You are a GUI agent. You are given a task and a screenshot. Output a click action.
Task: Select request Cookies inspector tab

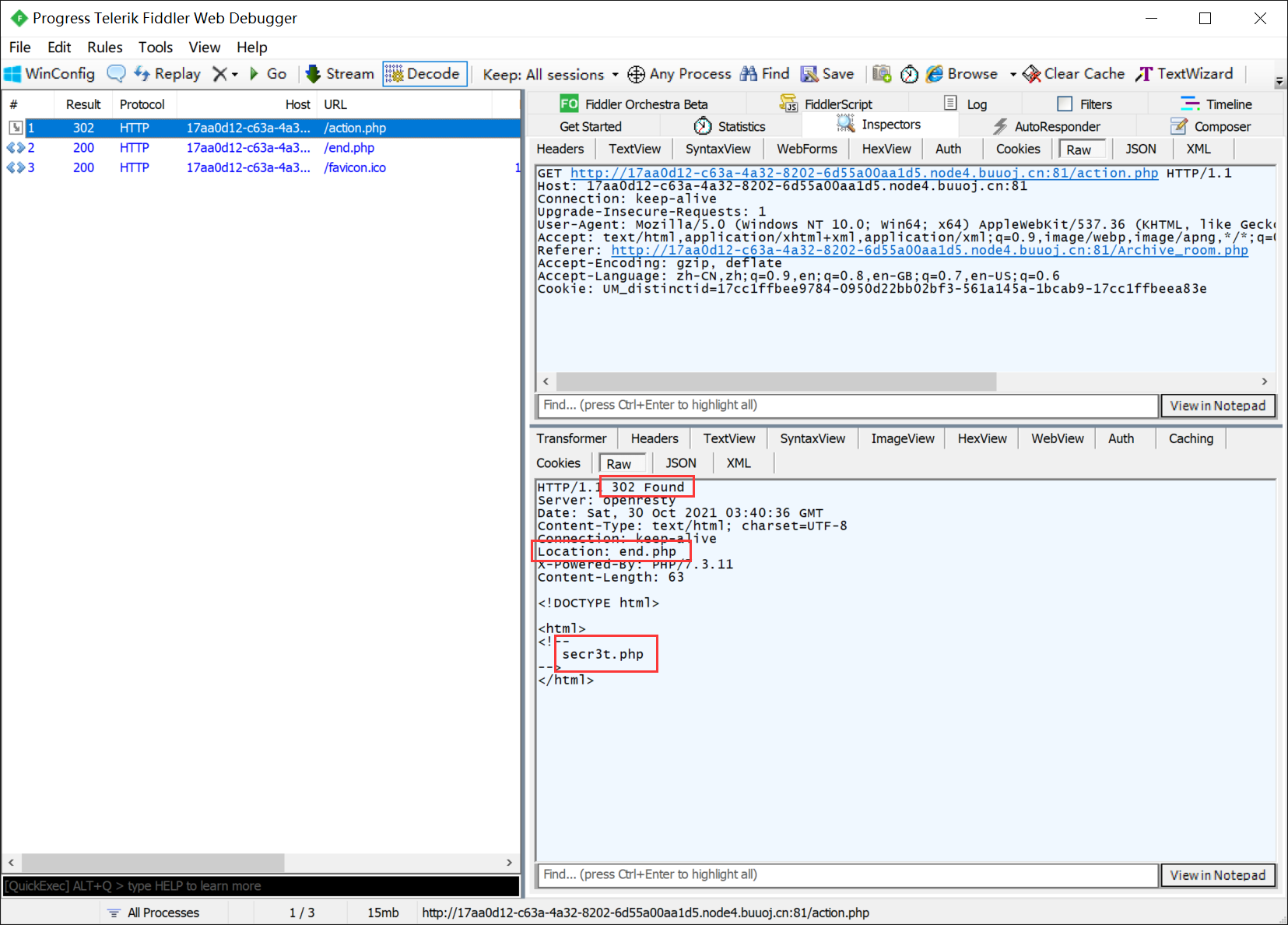click(1018, 149)
